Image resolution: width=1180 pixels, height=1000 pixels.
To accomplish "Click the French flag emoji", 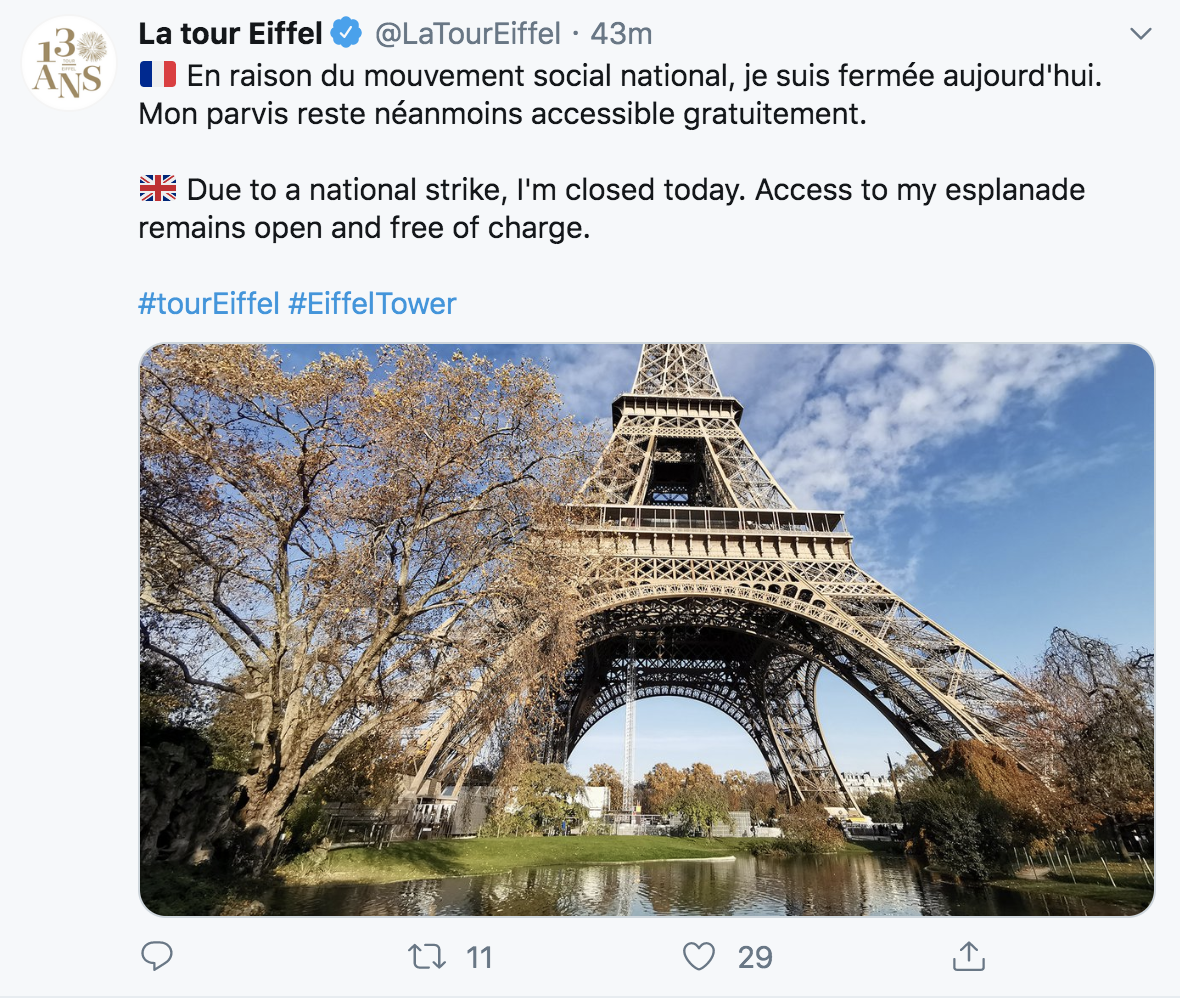I will (157, 74).
